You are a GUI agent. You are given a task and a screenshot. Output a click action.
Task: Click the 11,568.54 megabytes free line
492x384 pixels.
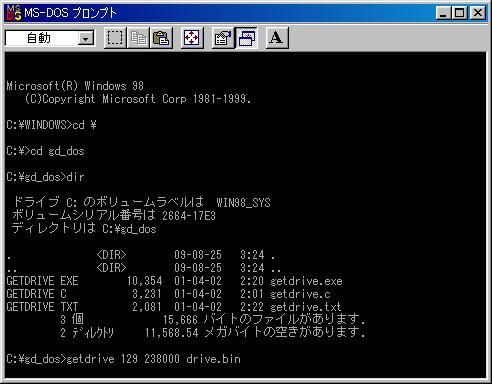[x=213, y=332]
